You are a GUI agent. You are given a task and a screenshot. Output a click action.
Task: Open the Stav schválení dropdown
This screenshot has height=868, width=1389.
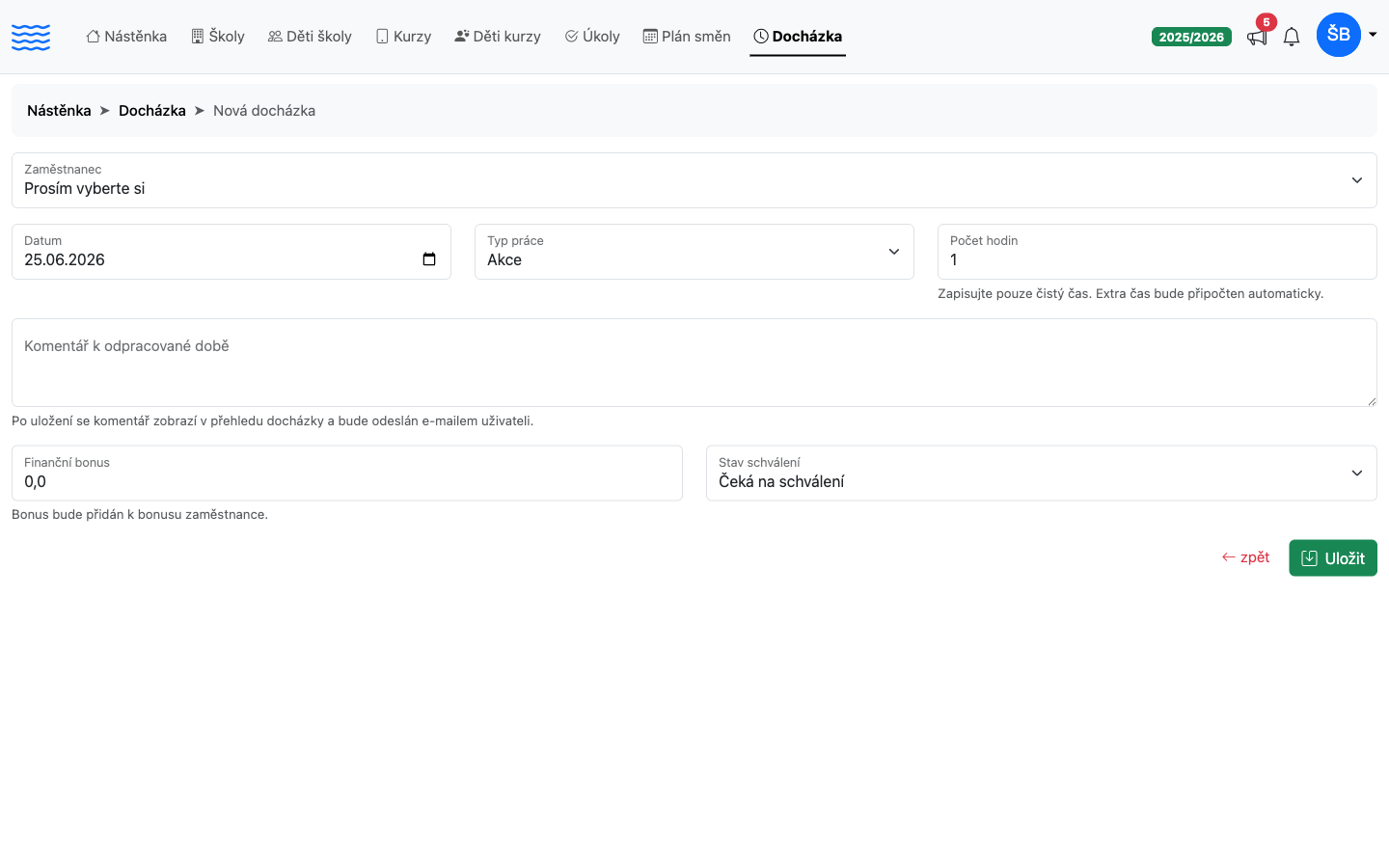[x=1042, y=474]
